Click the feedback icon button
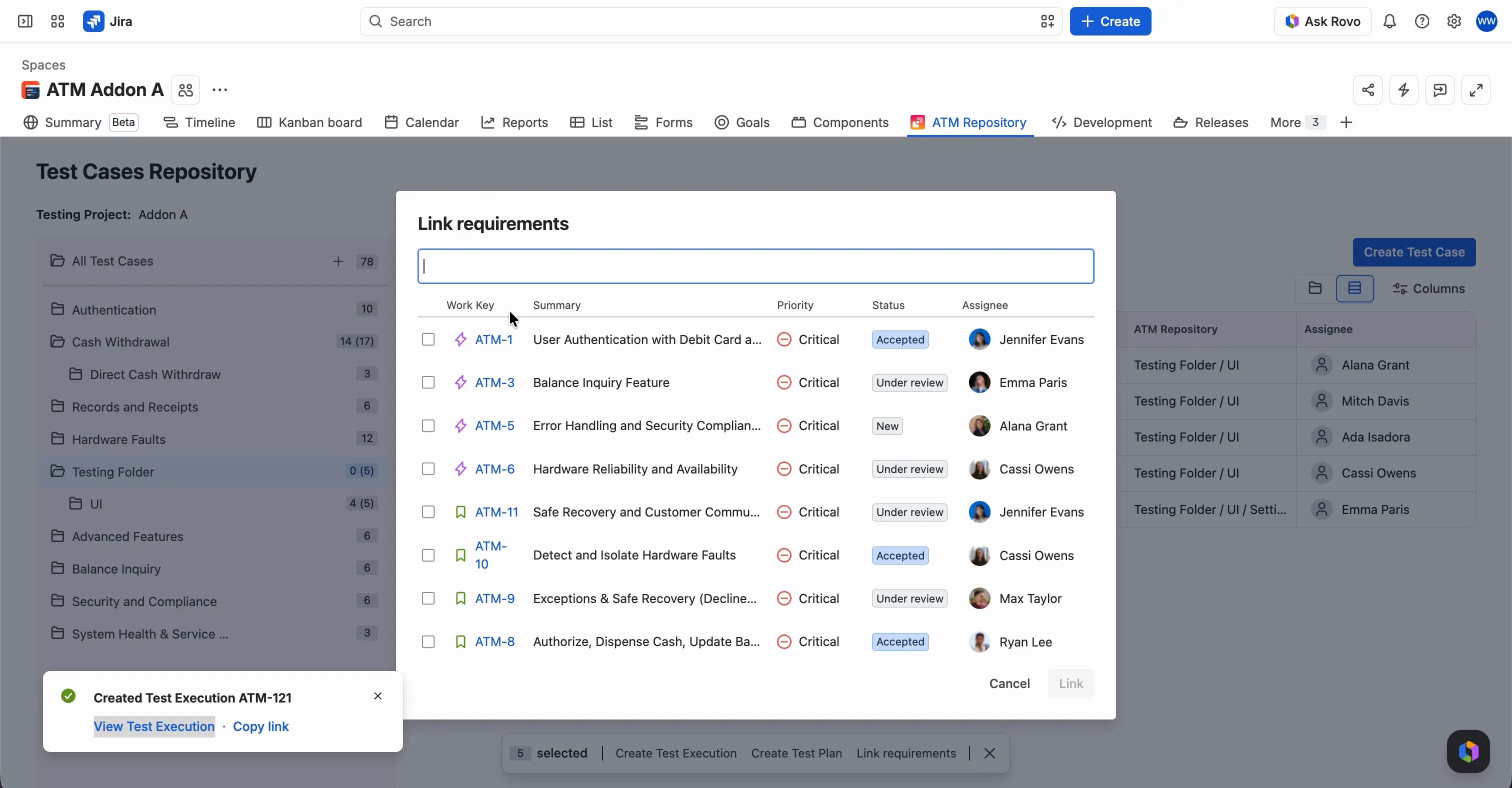Screen dimensions: 1512x788 coord(1440,90)
